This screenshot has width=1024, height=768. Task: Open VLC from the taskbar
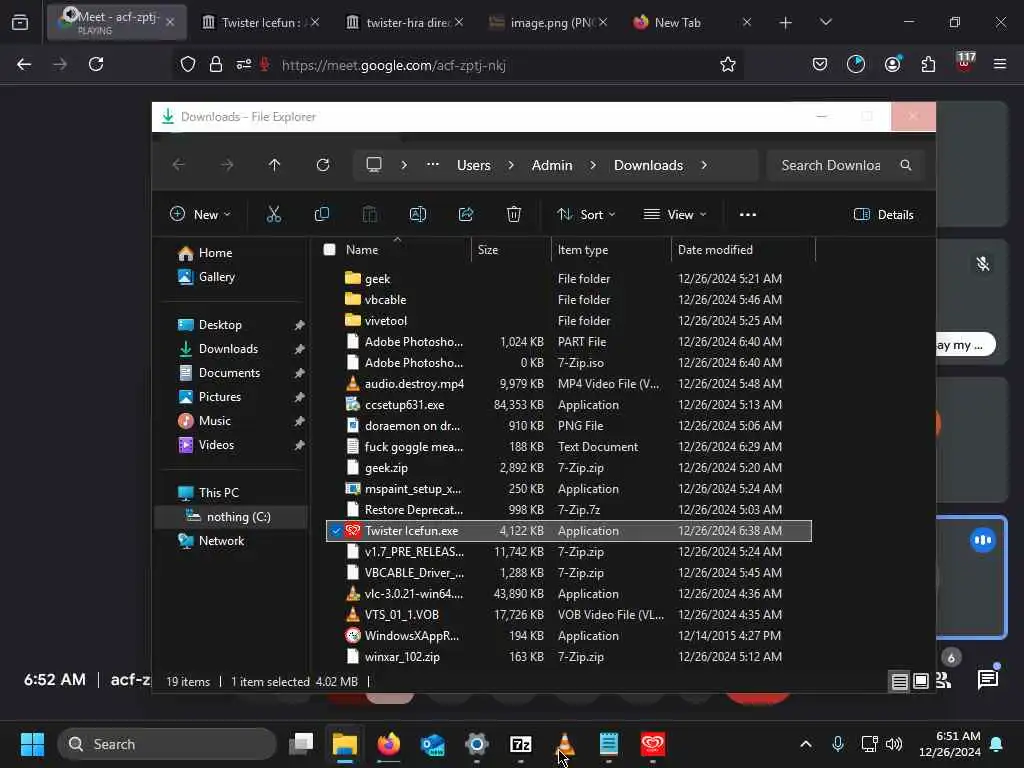point(564,744)
